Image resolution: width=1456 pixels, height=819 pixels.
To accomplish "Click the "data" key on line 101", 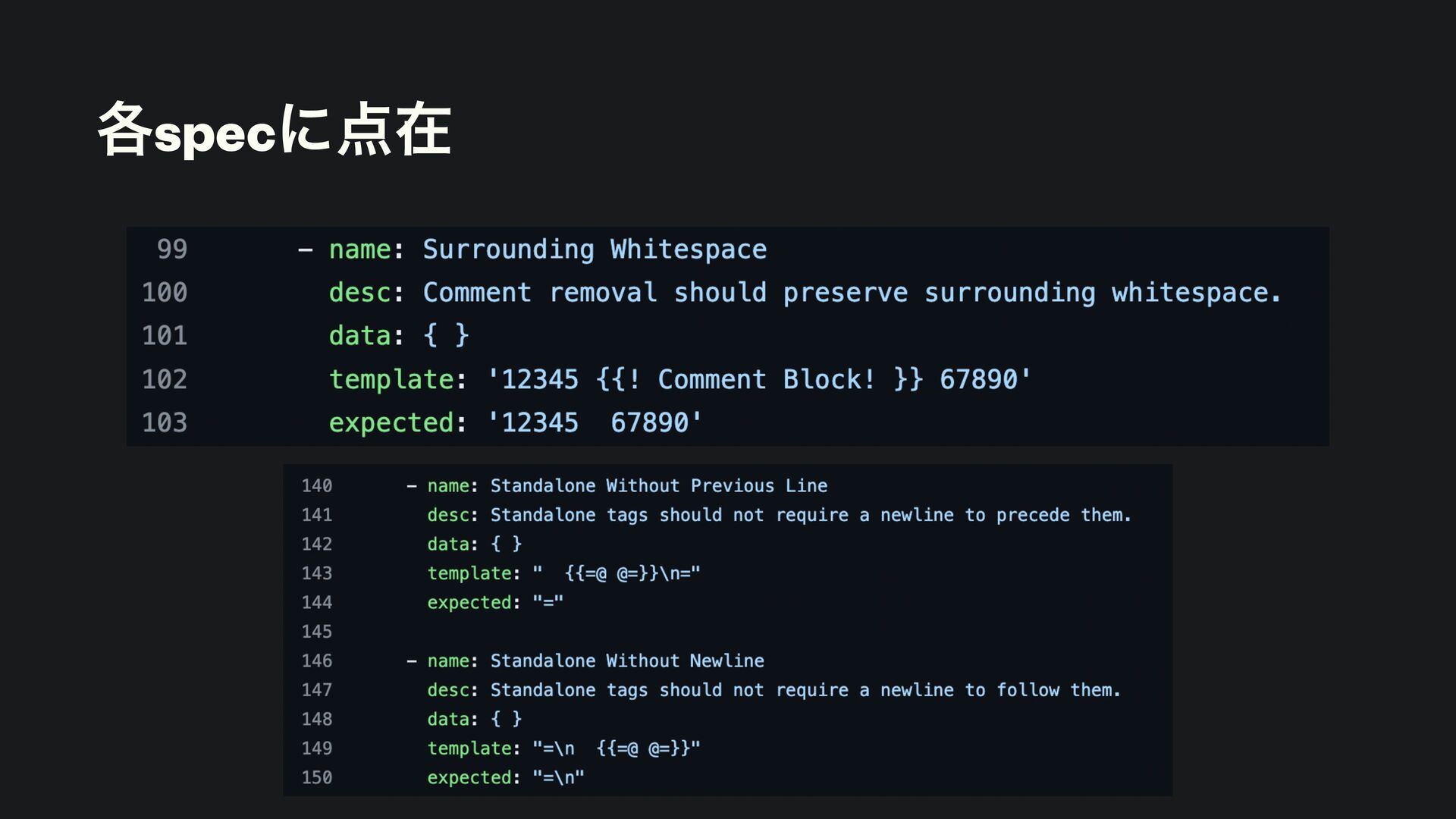I will point(359,336).
